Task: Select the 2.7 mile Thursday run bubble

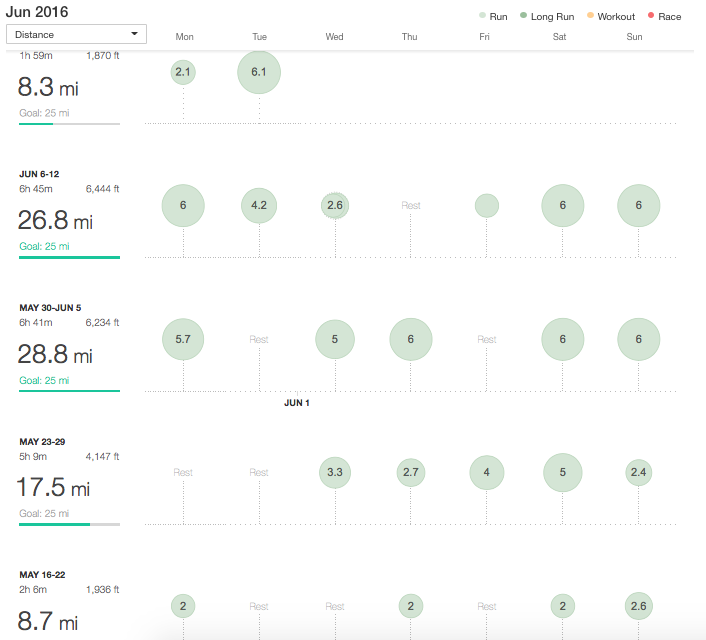Action: 411,473
